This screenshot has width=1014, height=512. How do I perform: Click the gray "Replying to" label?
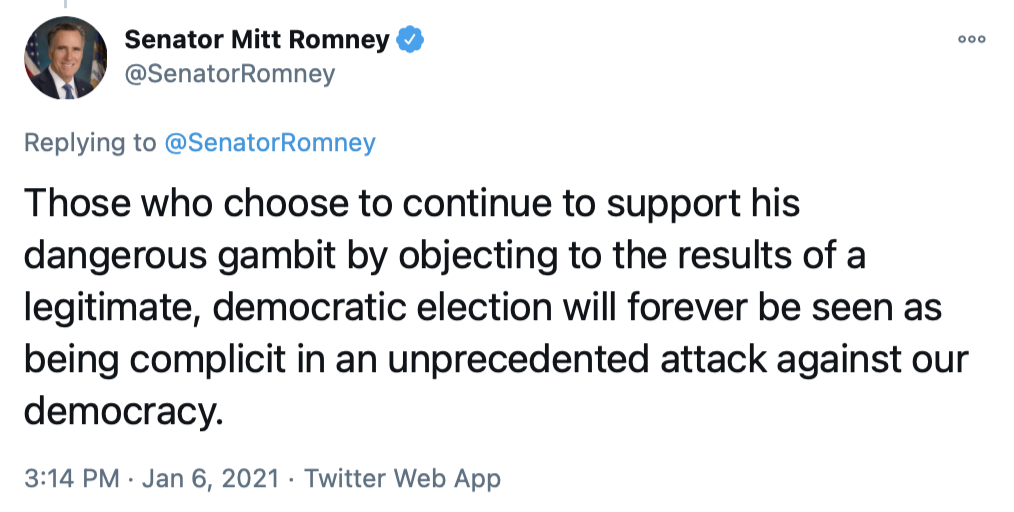(91, 143)
